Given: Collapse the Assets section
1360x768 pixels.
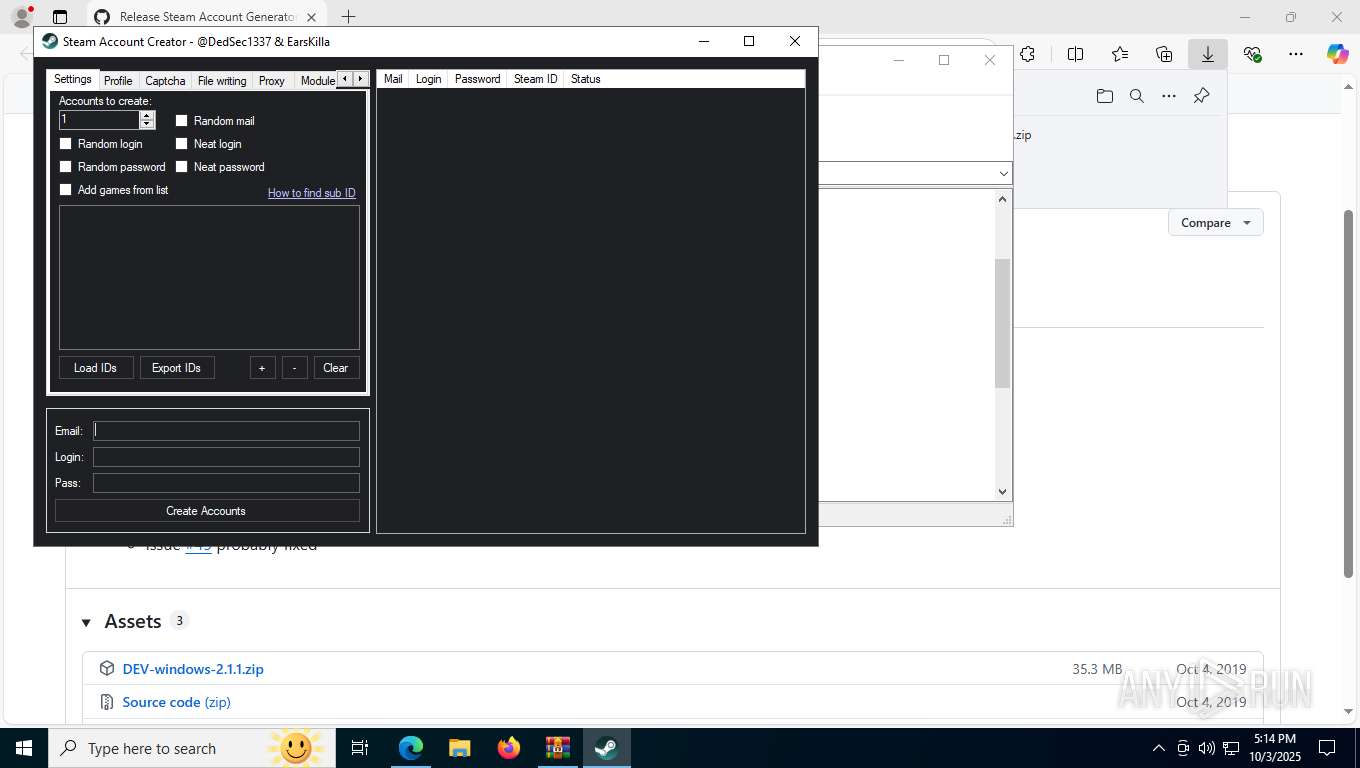Looking at the screenshot, I should point(86,622).
